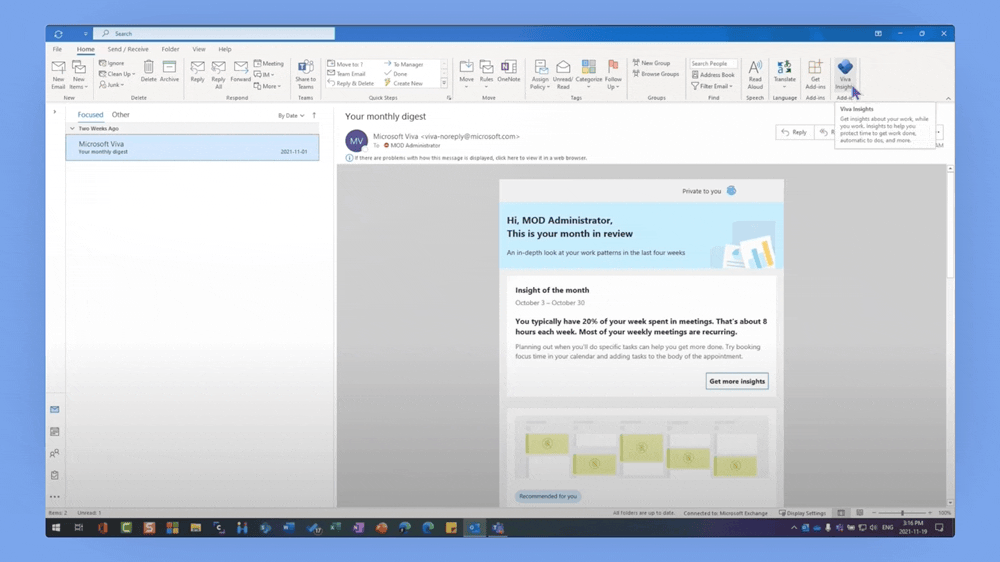Screen dimensions: 1000x562
Task: Open Viva Insights add-in
Action: click(845, 75)
